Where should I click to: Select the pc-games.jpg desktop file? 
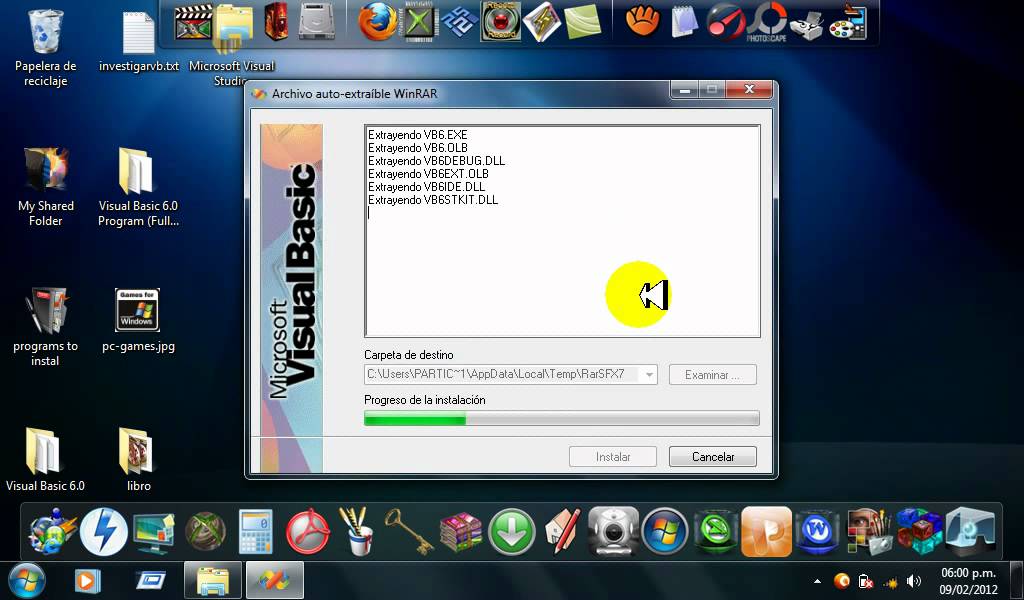coord(138,320)
